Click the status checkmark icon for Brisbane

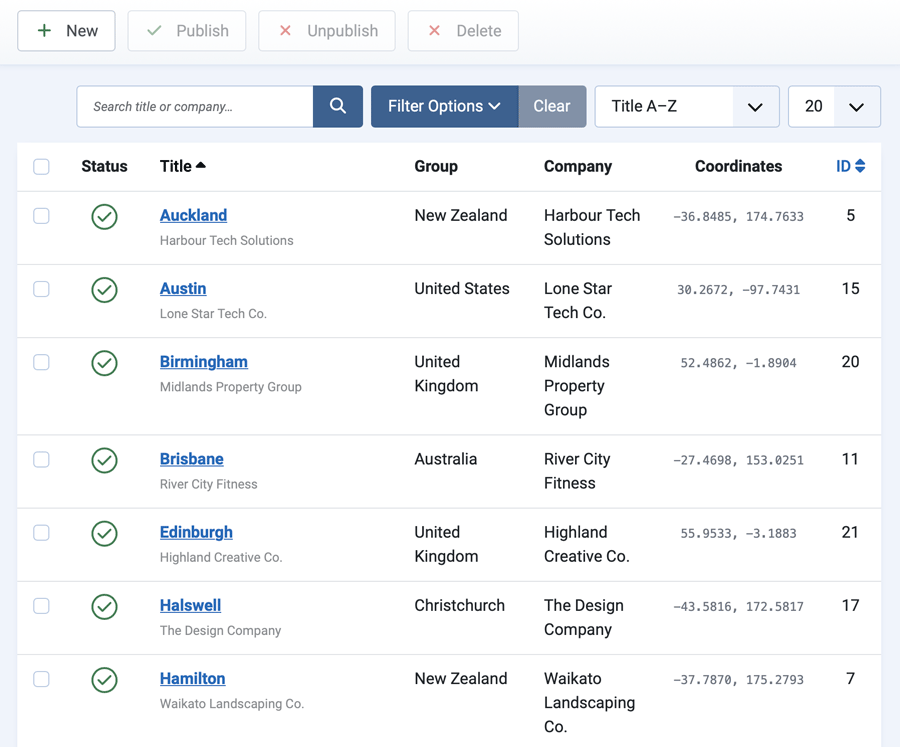coord(104,460)
